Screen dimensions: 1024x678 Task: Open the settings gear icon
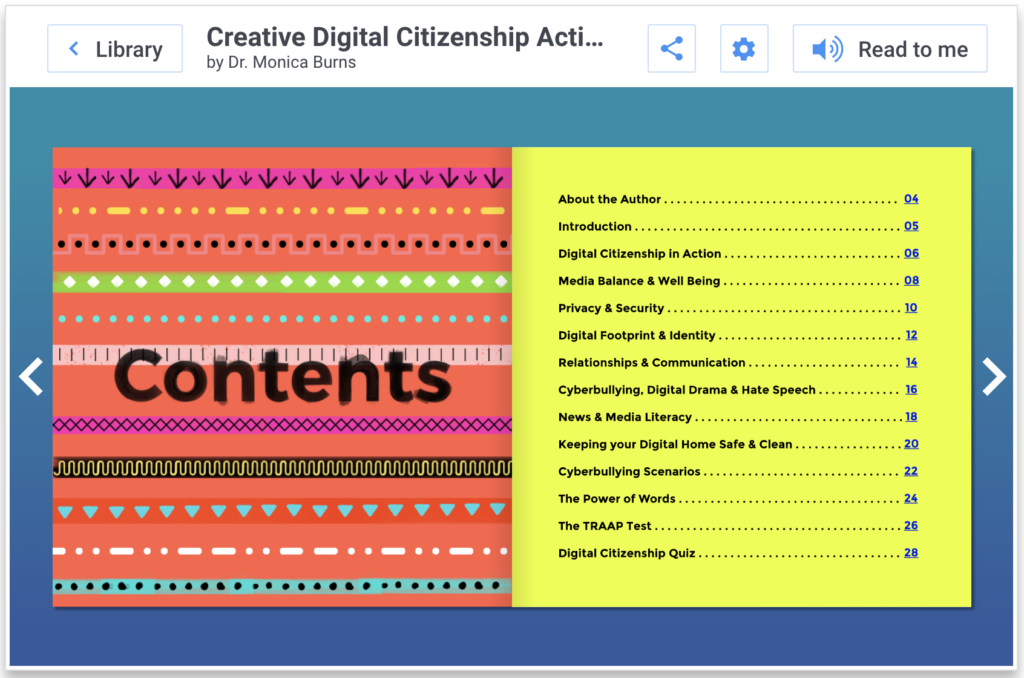click(744, 48)
